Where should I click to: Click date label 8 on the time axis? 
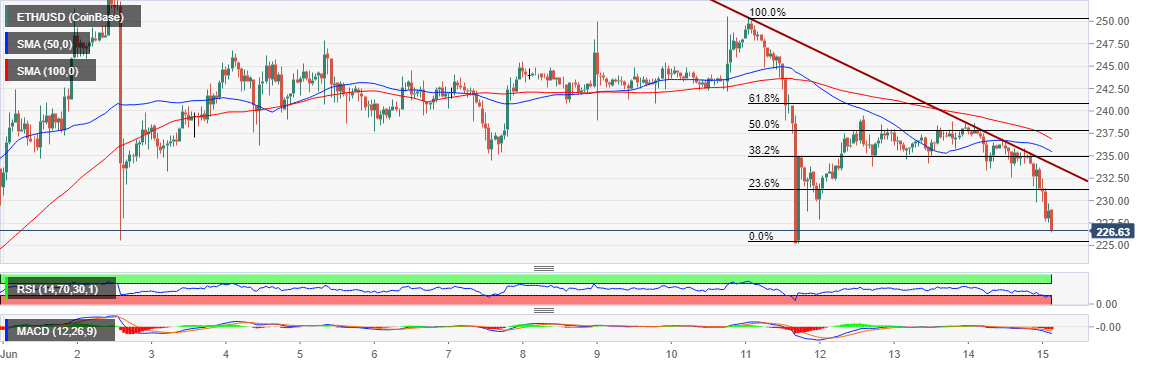point(523,353)
